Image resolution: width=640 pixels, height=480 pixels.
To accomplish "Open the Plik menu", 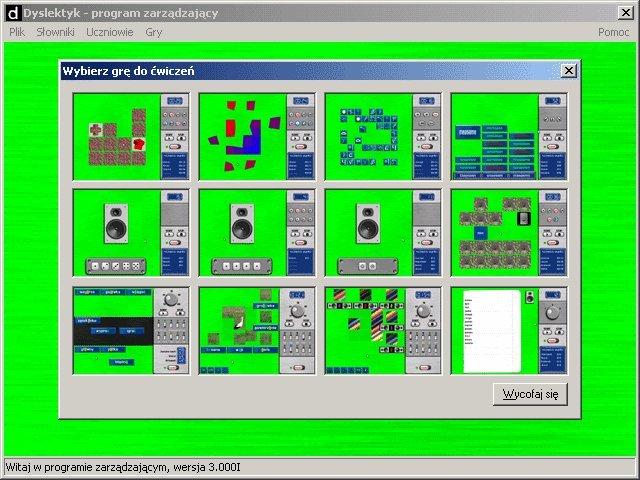I will click(x=17, y=32).
